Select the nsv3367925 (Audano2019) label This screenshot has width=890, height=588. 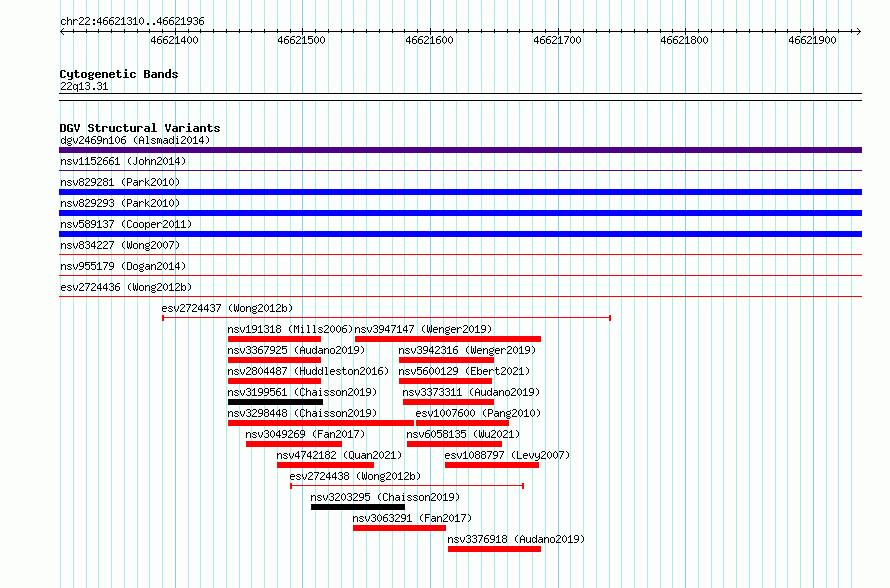click(x=296, y=350)
